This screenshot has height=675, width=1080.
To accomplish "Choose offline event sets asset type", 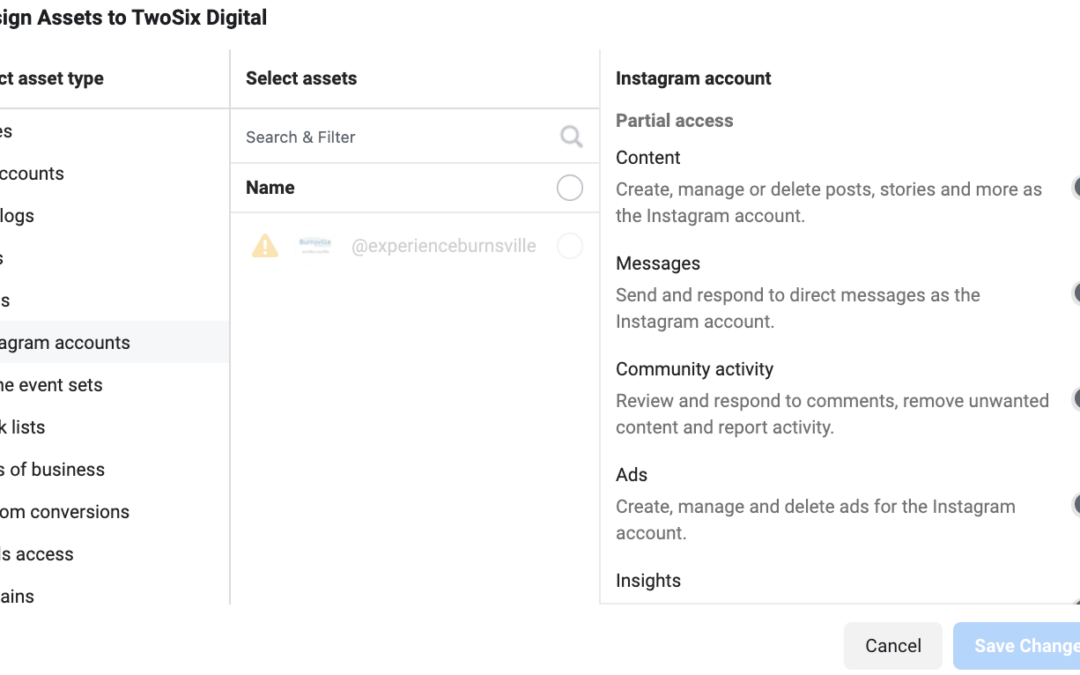I will (x=52, y=385).
